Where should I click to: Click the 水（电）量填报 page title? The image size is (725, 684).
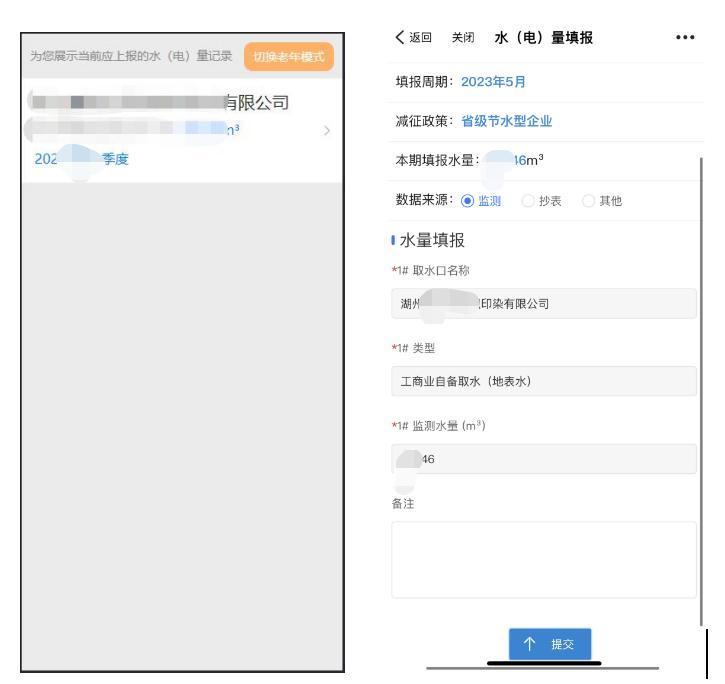pos(544,37)
